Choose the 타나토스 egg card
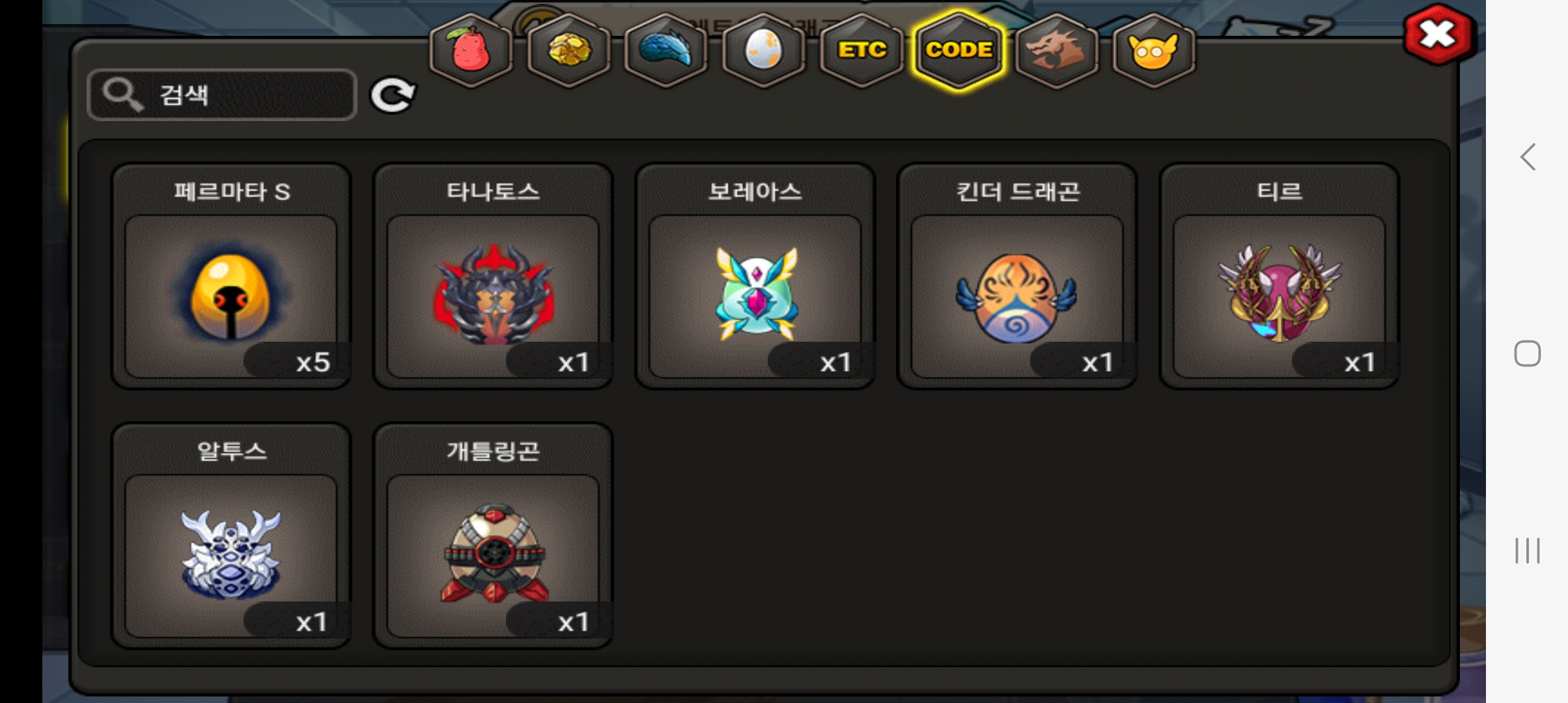The width and height of the screenshot is (1568, 703). tap(493, 276)
